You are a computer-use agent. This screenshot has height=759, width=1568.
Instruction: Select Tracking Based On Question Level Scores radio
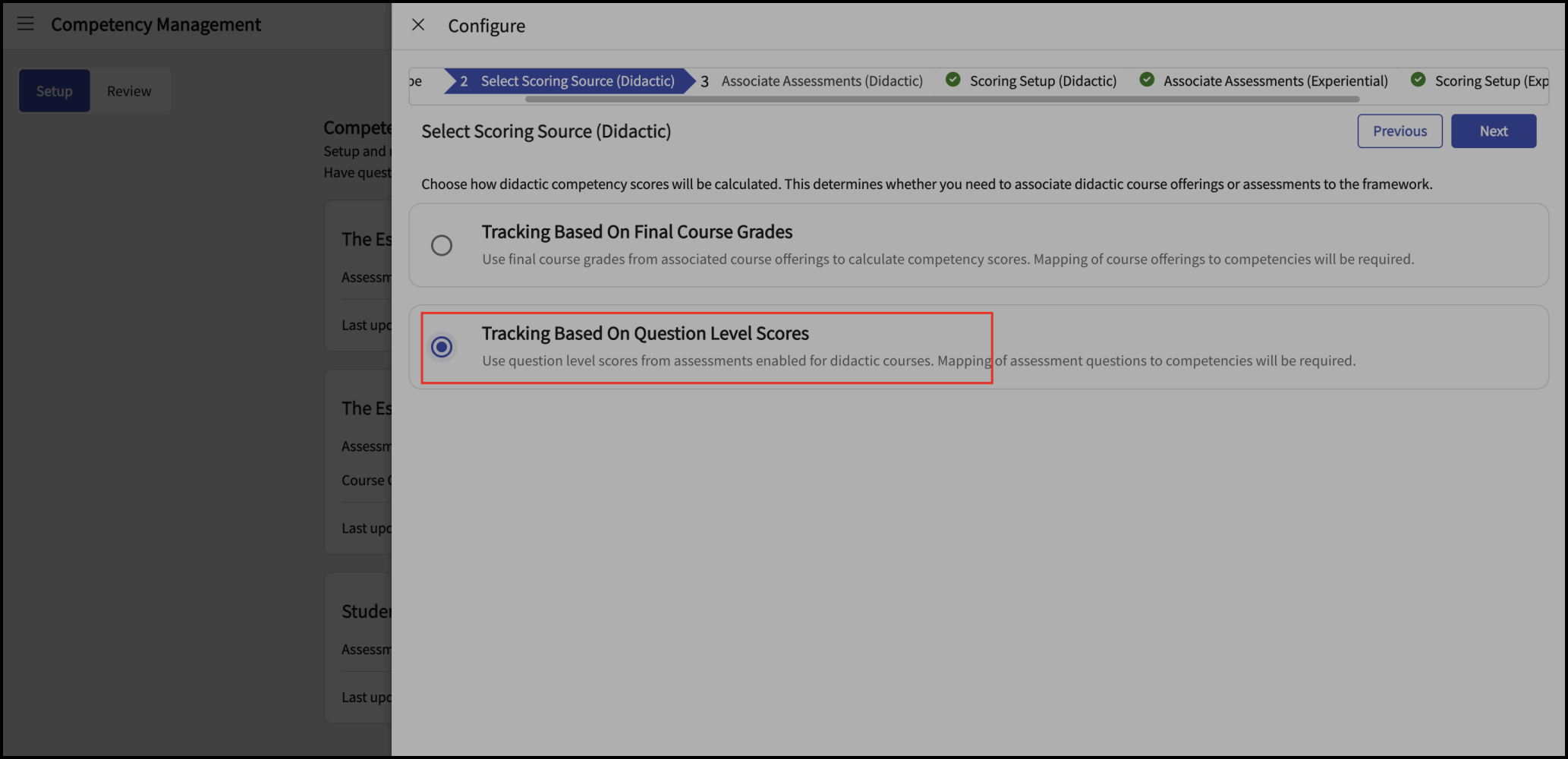tap(442, 347)
